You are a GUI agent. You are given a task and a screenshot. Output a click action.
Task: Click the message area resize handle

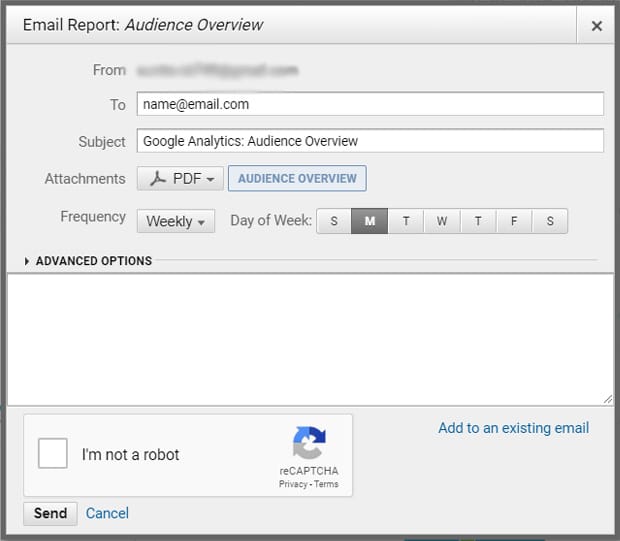[x=608, y=399]
